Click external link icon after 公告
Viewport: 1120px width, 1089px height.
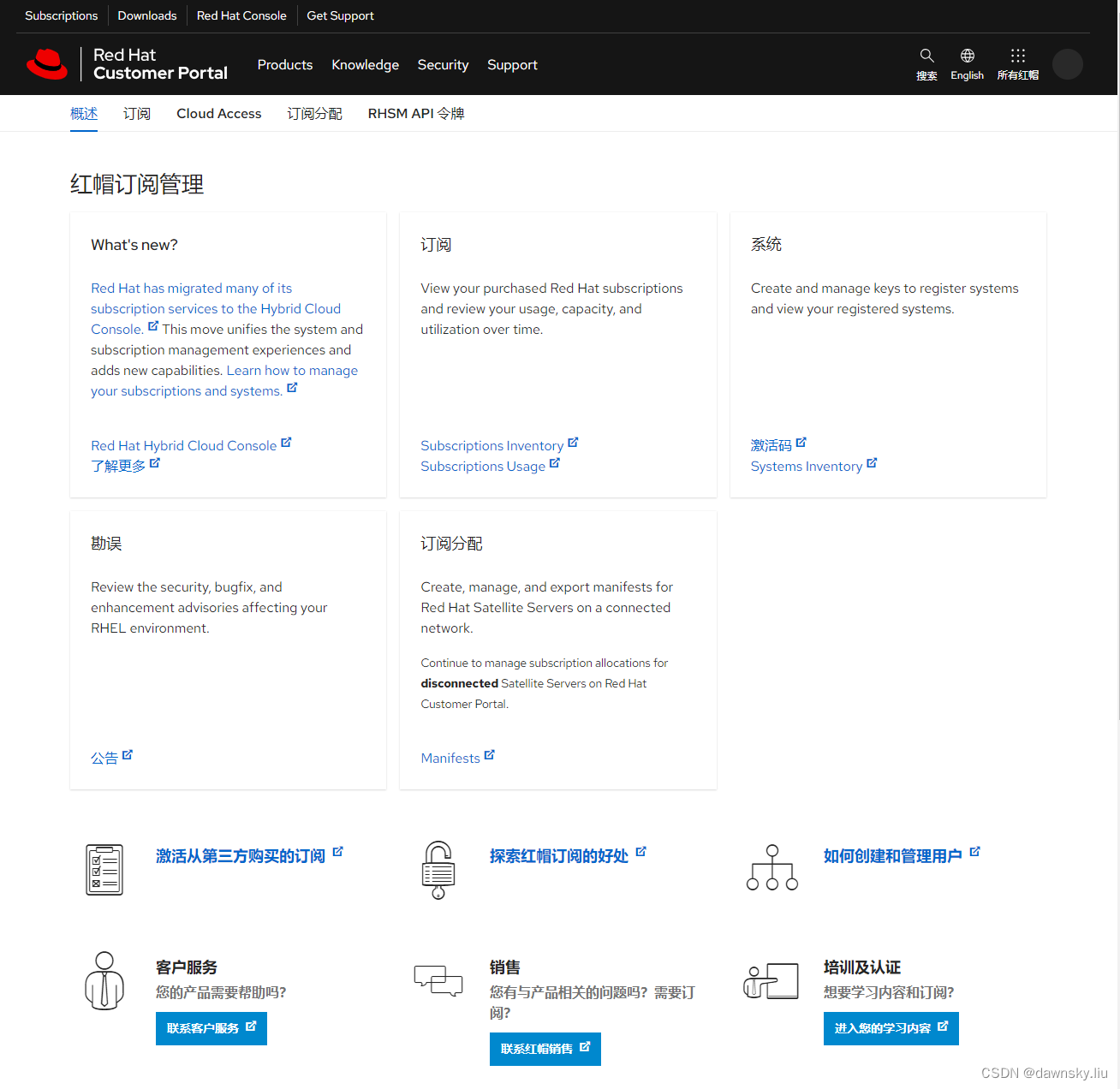click(x=128, y=755)
